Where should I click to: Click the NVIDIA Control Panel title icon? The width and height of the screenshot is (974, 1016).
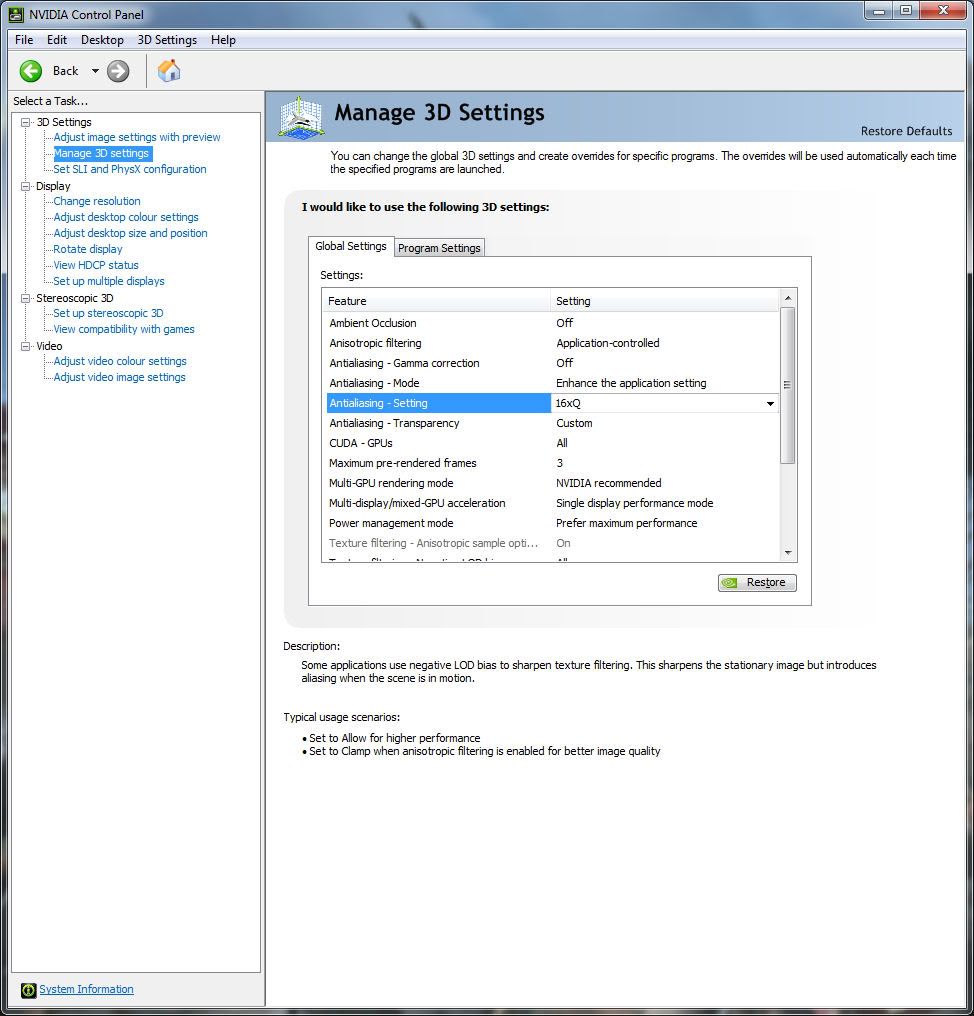tap(16, 14)
